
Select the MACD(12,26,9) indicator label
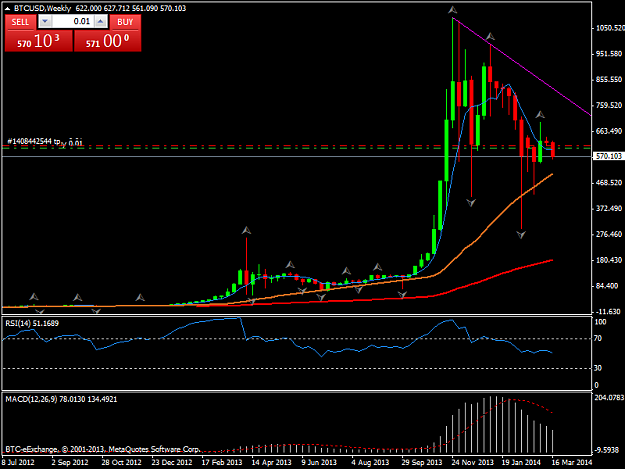click(61, 399)
